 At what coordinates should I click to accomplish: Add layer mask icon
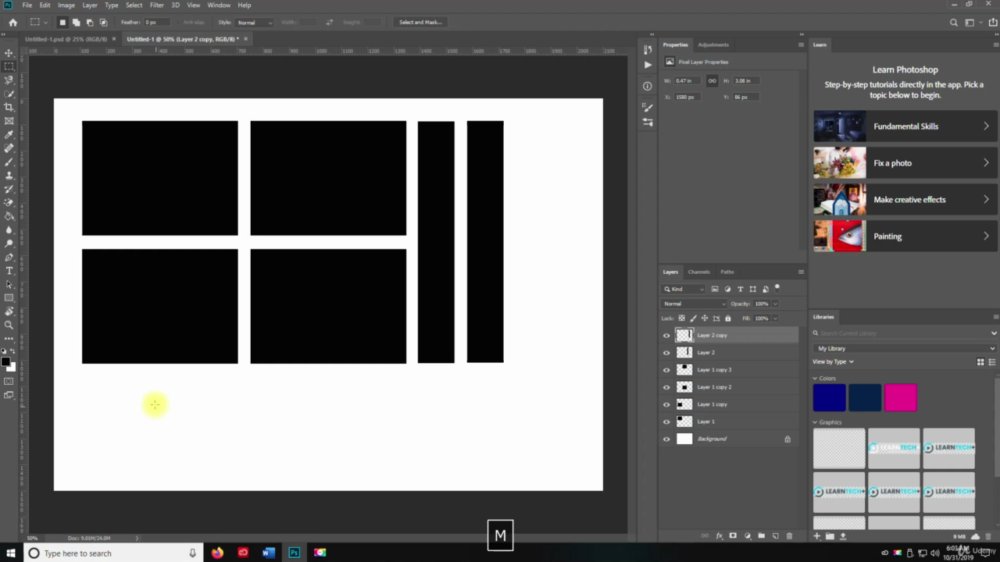(733, 536)
